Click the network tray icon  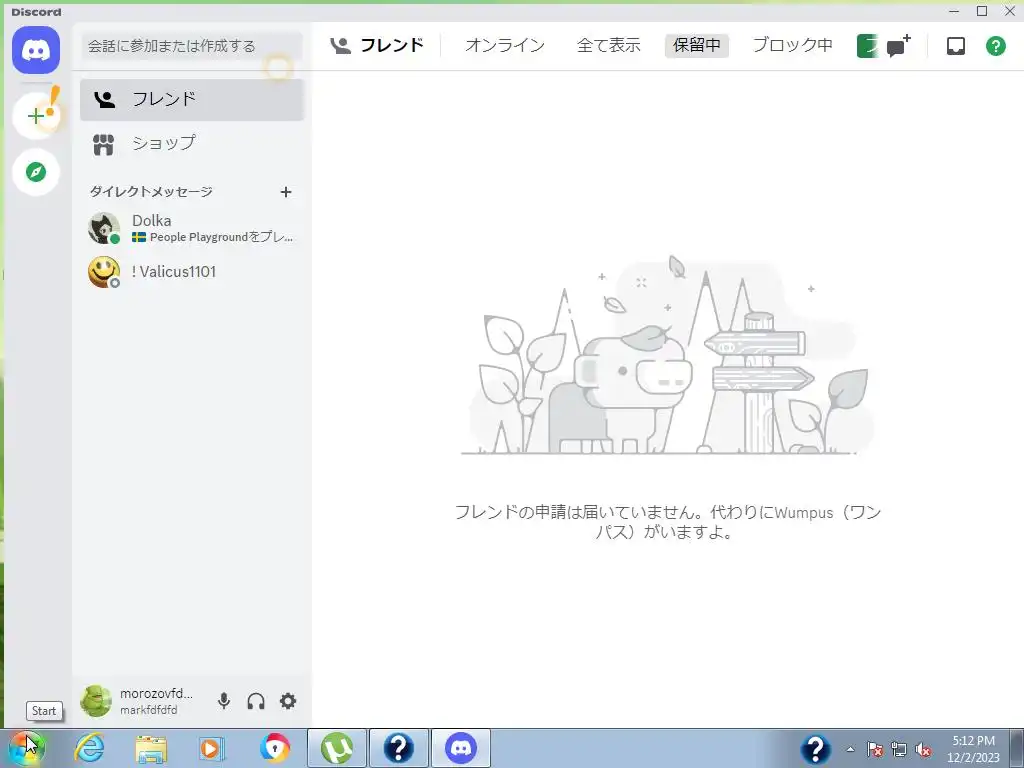pos(899,750)
